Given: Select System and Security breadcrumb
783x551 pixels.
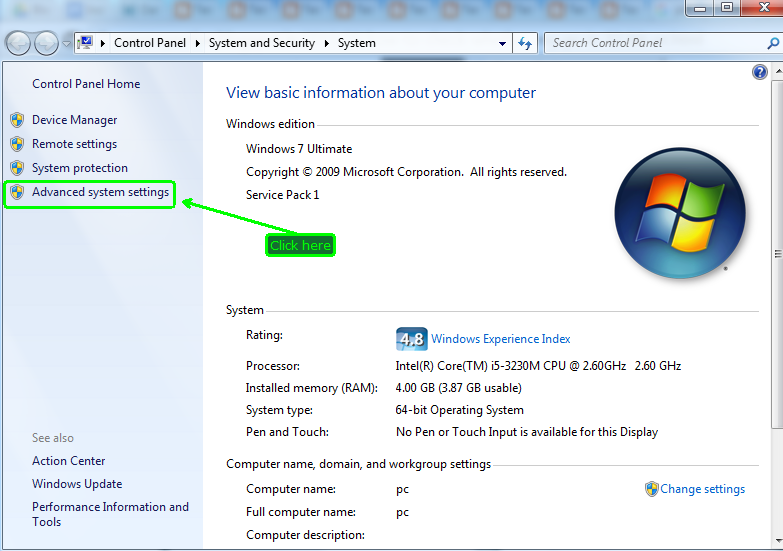Looking at the screenshot, I should [262, 43].
